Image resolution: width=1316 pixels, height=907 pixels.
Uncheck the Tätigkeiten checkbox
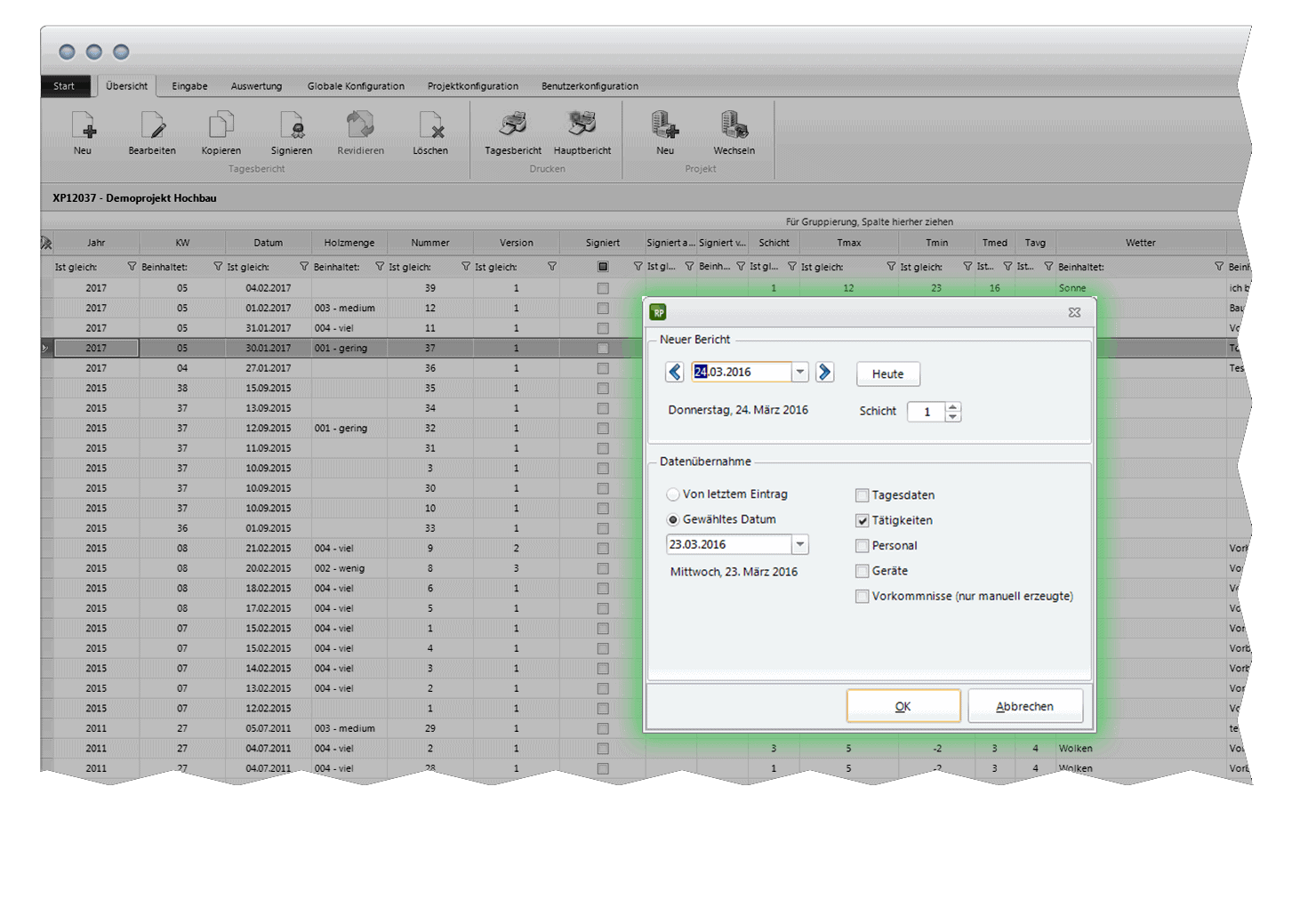(x=862, y=520)
